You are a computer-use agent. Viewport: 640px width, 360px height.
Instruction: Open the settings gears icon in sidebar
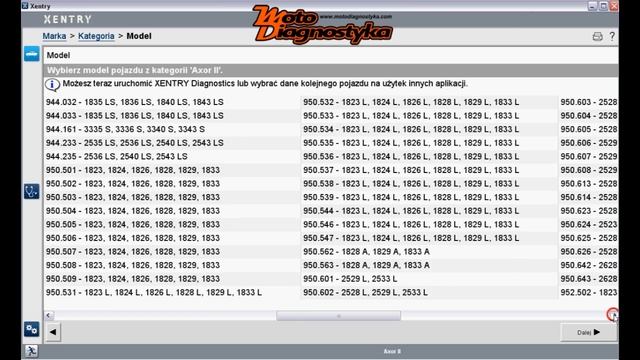click(x=31, y=329)
